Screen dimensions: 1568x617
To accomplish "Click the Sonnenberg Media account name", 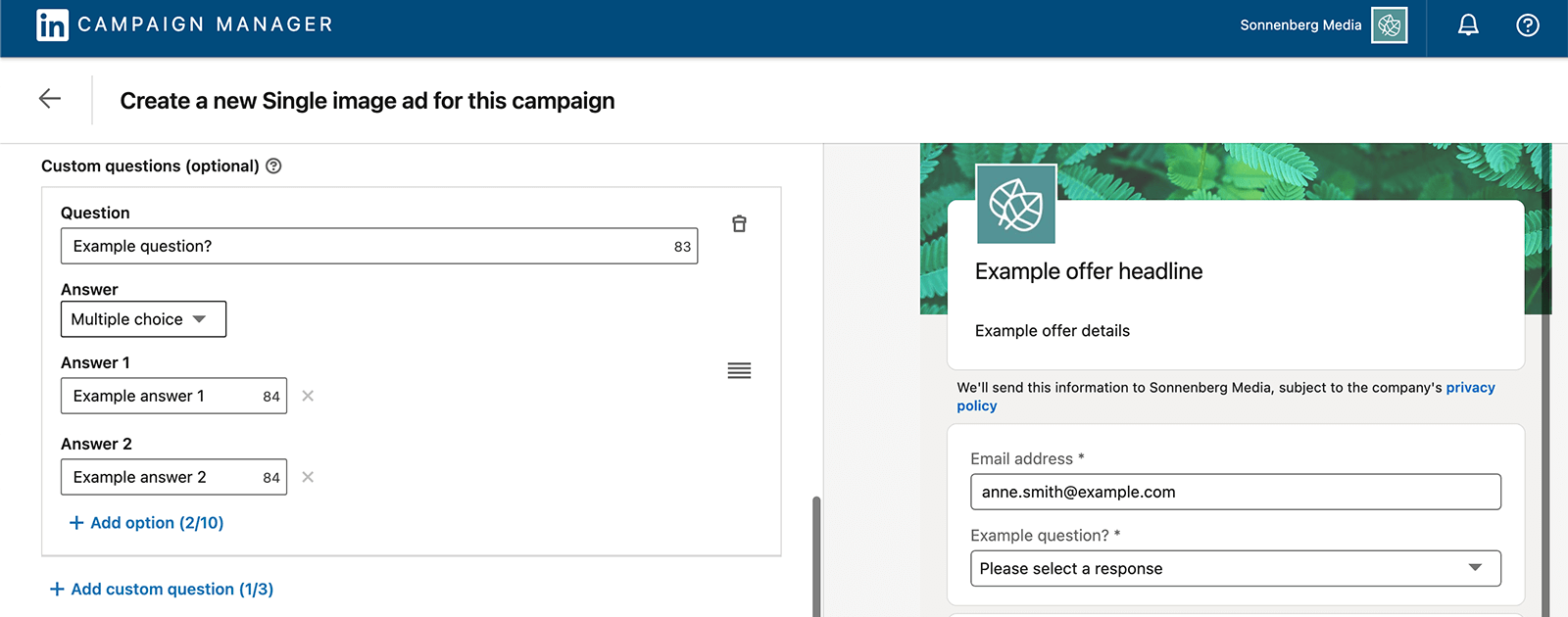I will point(1300,25).
